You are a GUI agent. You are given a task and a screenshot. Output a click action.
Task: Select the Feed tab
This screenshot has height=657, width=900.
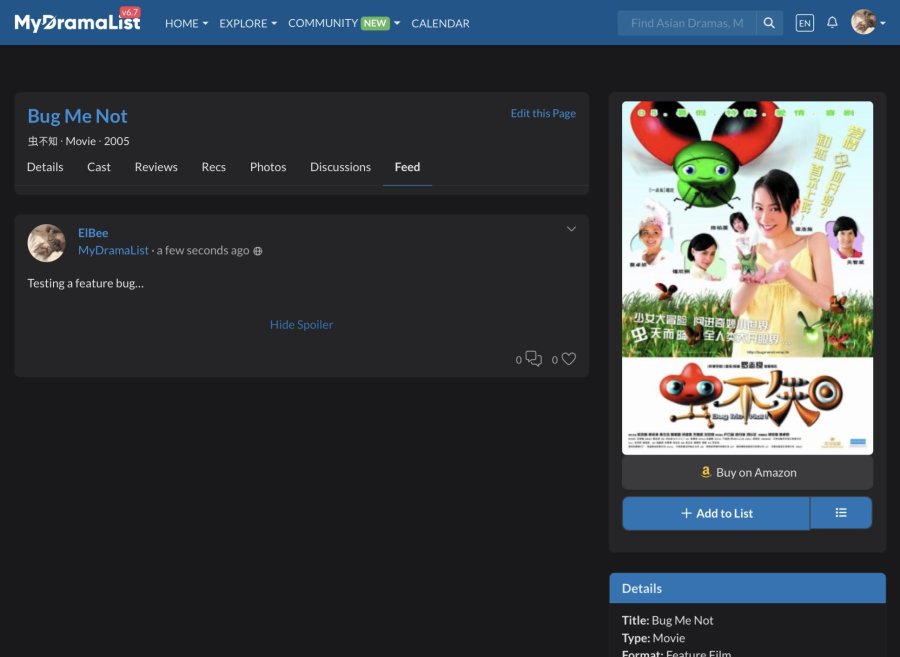[x=408, y=167]
